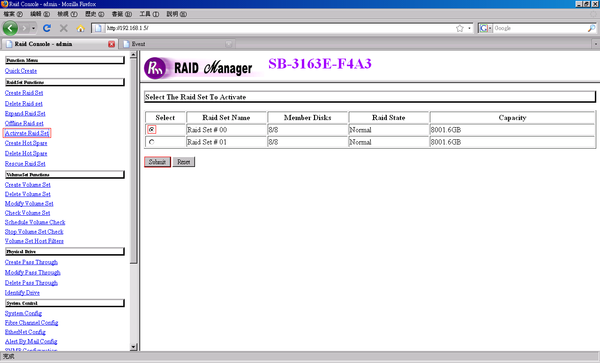Viewport: 600px width, 363px height.
Task: Open the Rescue Raid Set link
Action: click(25, 163)
